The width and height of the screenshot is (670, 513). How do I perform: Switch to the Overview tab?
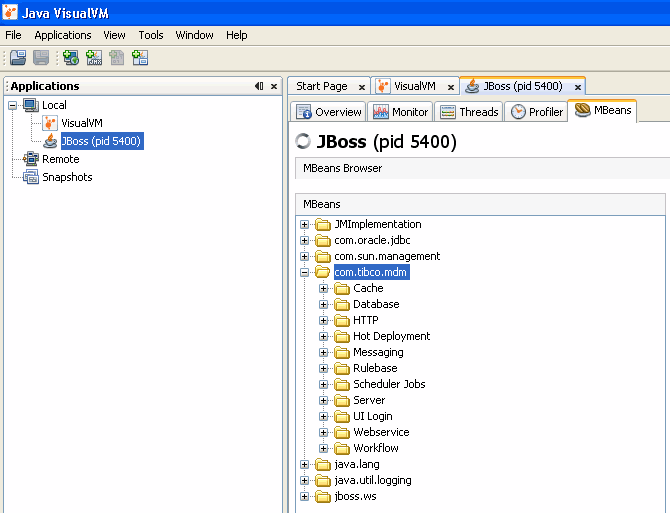(x=328, y=111)
